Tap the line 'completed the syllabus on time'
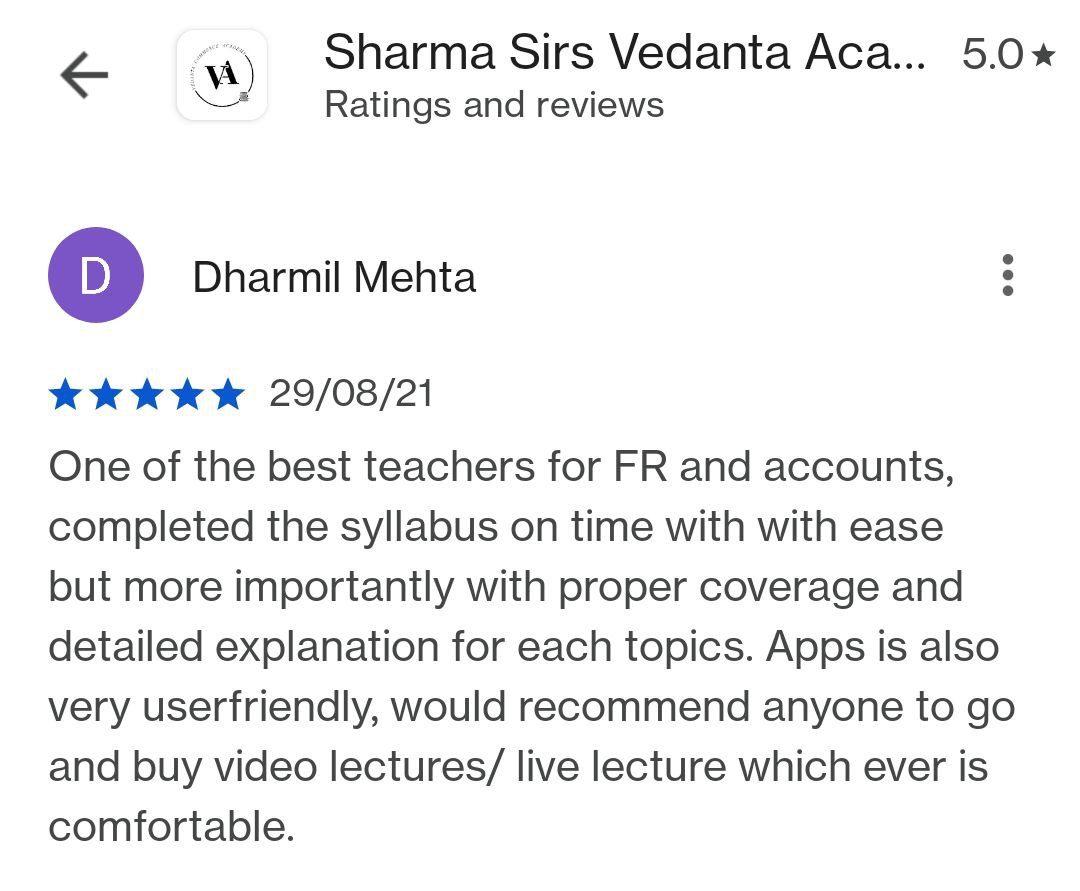 tap(496, 527)
